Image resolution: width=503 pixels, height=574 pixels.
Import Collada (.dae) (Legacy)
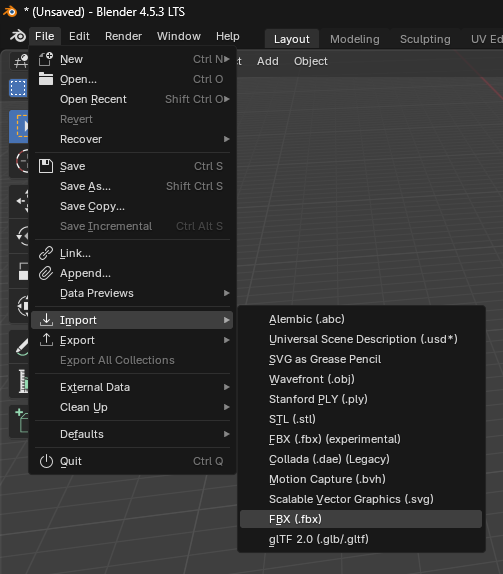361,459
